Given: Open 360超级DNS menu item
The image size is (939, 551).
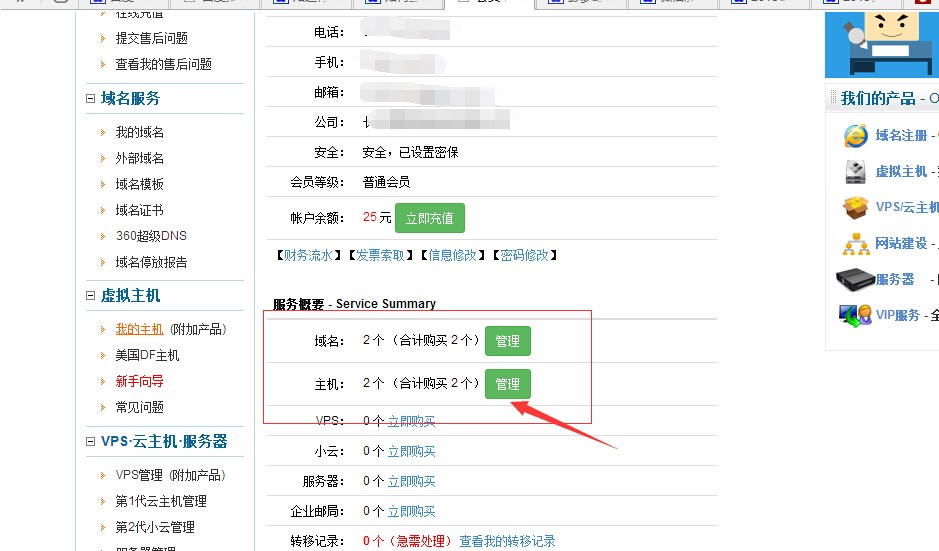Looking at the screenshot, I should (x=152, y=236).
